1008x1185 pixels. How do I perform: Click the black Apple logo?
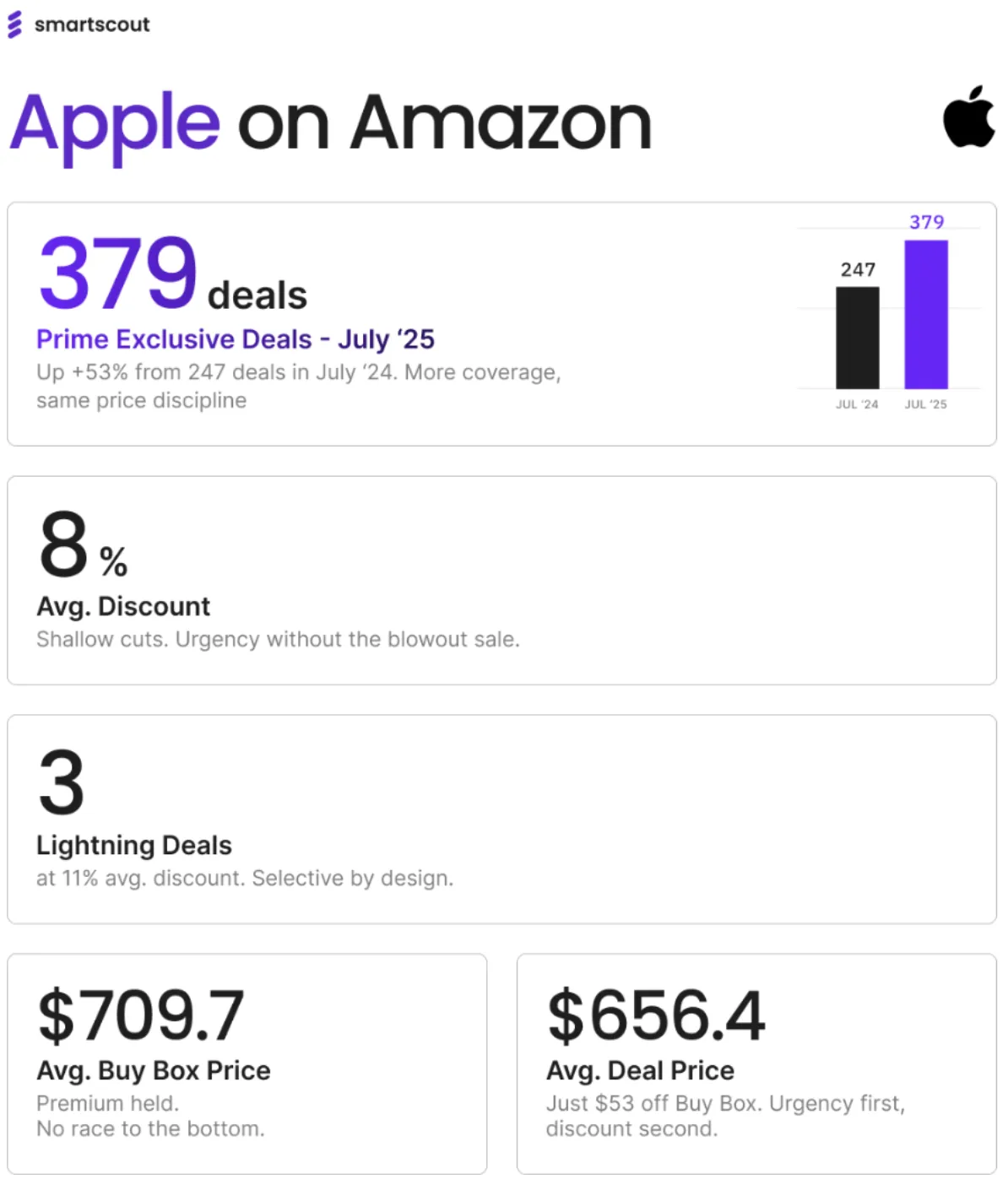coord(968,116)
